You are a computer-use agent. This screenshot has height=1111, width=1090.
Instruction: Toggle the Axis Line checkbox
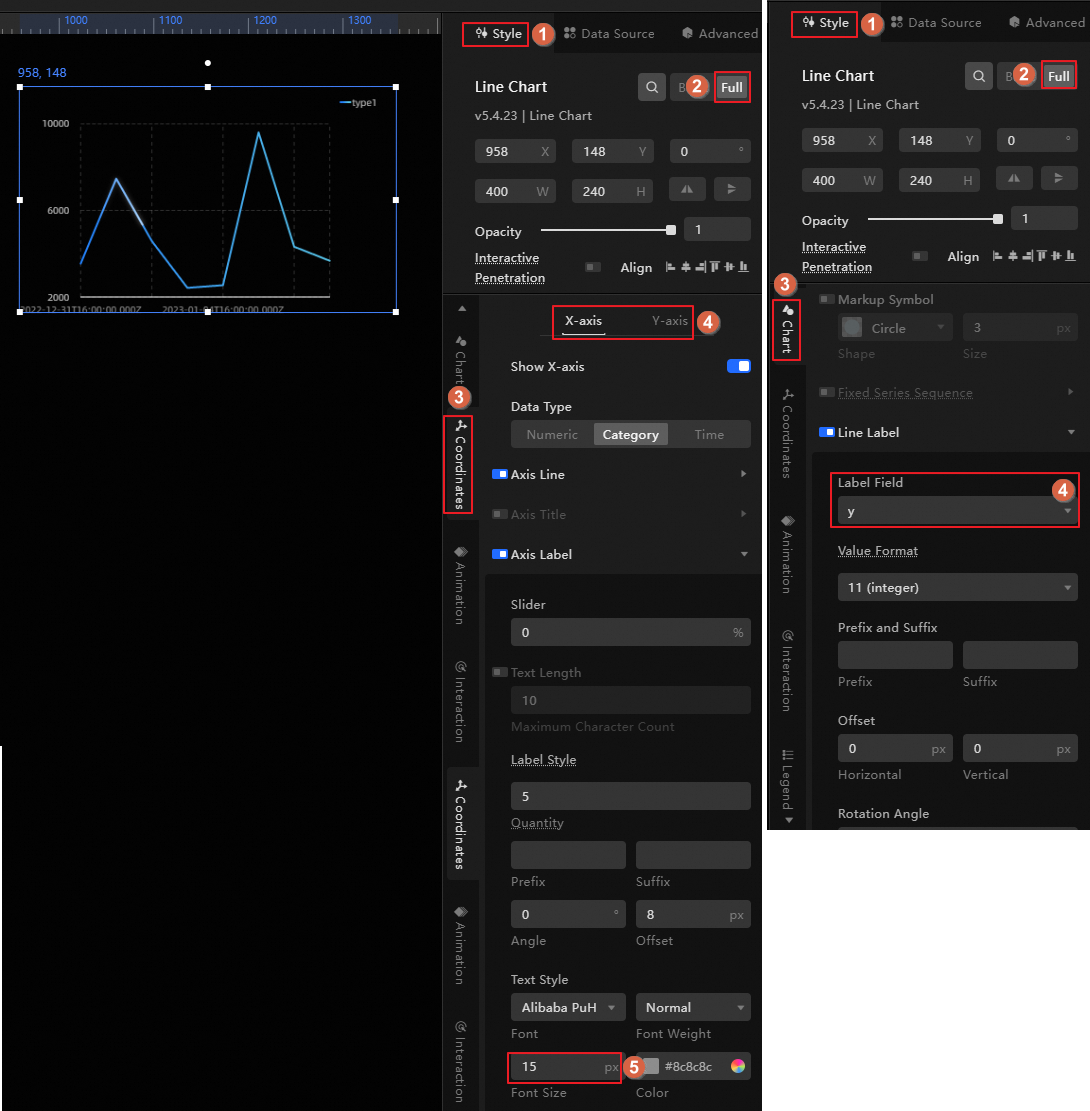(500, 474)
